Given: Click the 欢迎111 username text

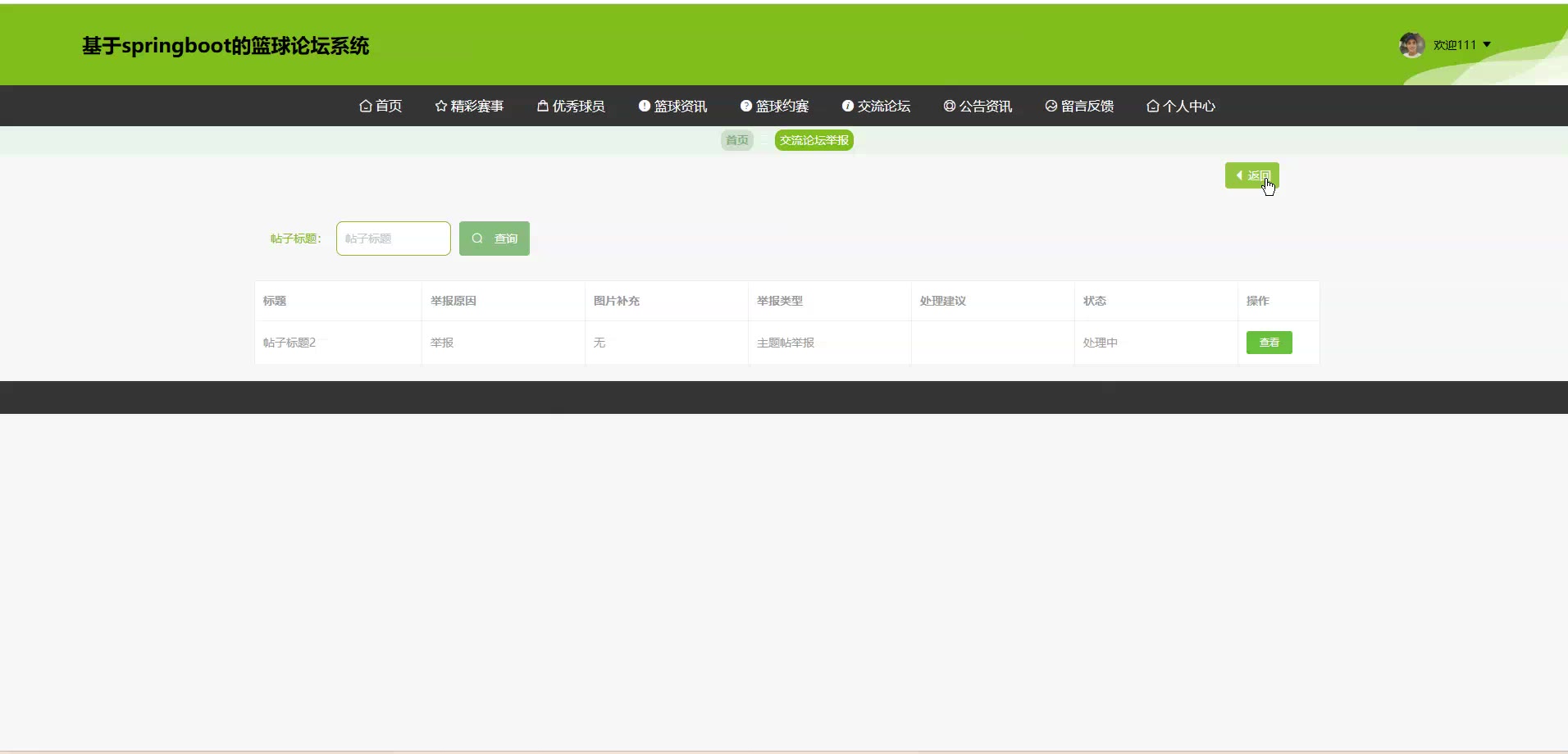Looking at the screenshot, I should (1455, 45).
